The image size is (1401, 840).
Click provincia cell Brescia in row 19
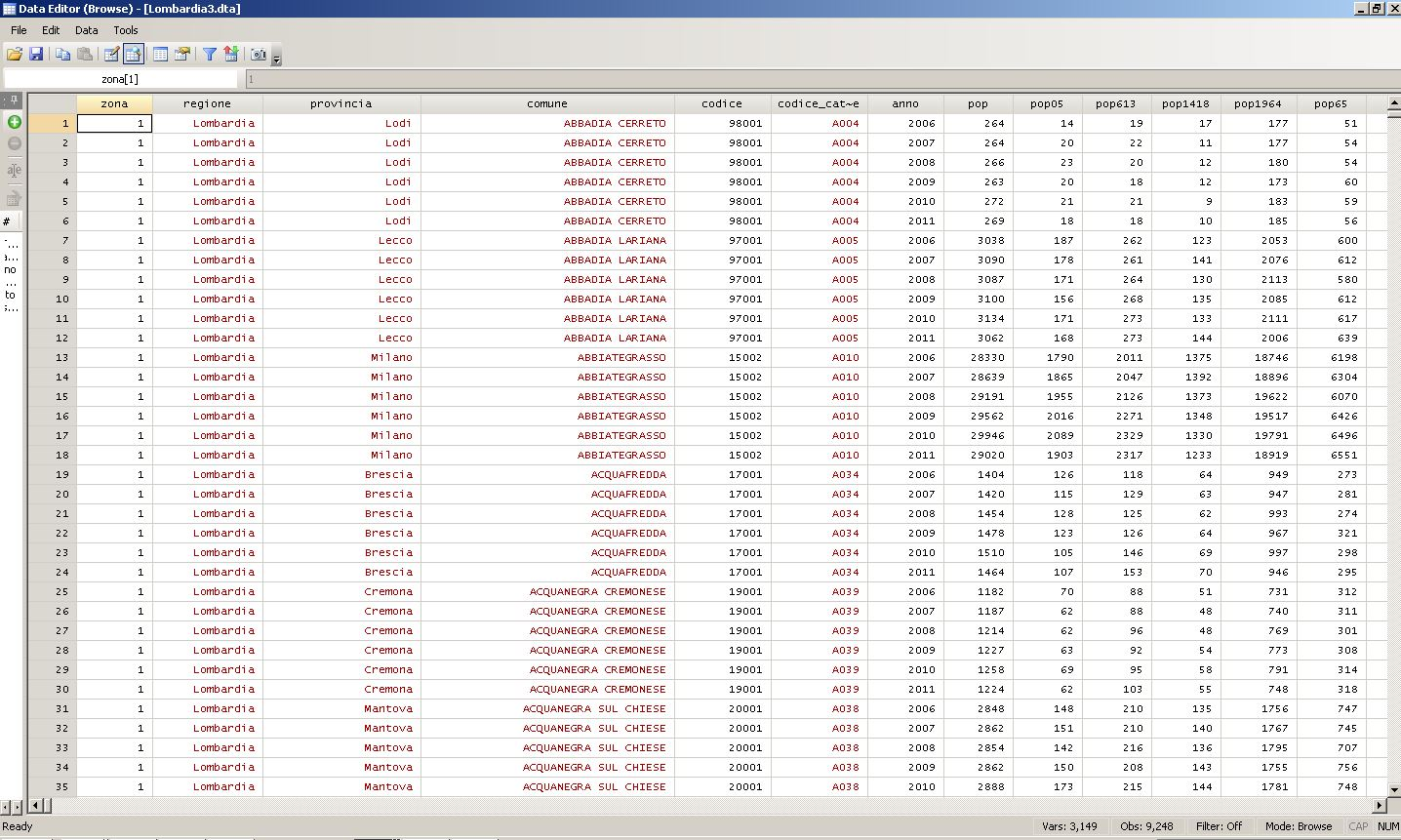[x=341, y=474]
